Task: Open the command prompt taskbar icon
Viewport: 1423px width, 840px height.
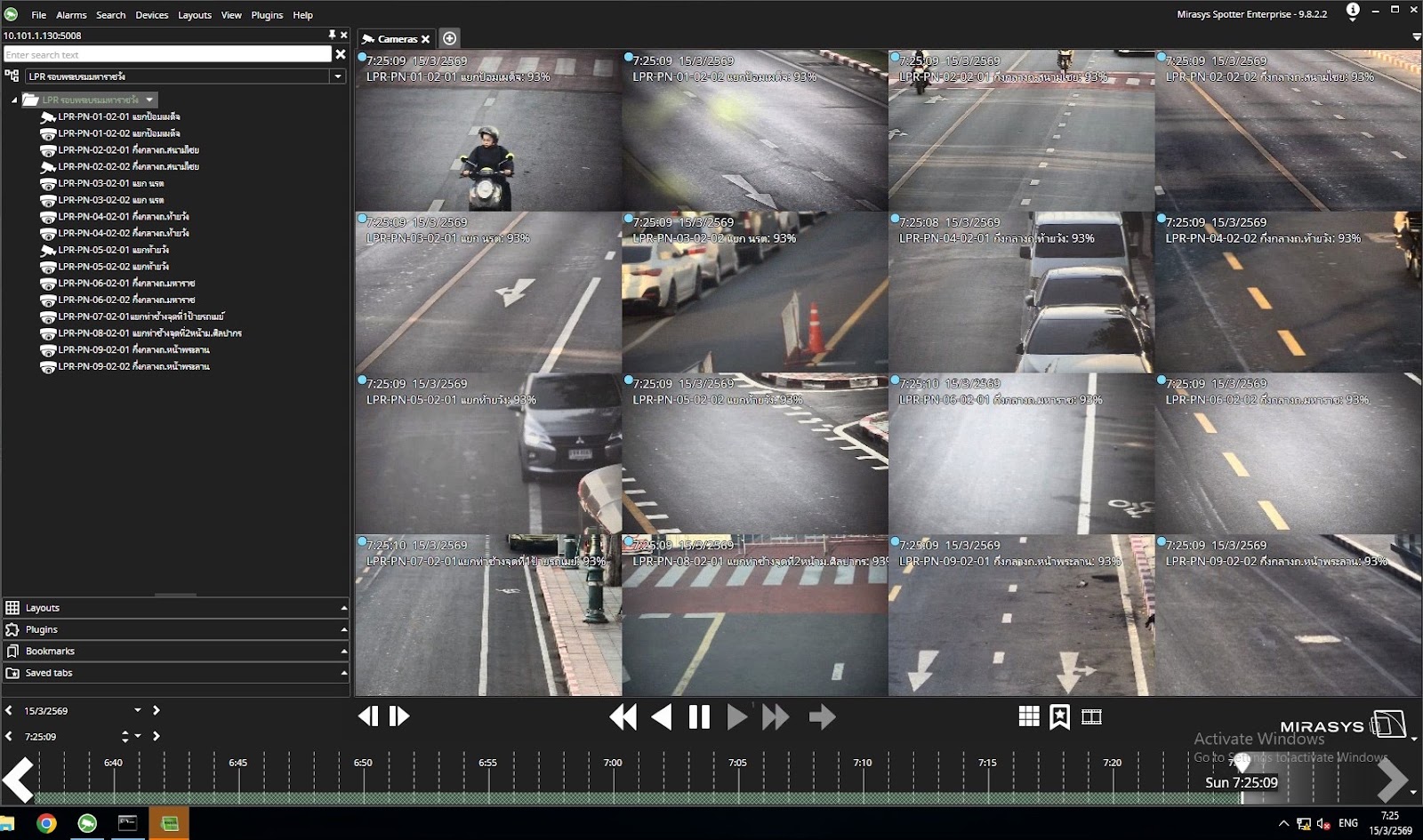Action: [127, 824]
